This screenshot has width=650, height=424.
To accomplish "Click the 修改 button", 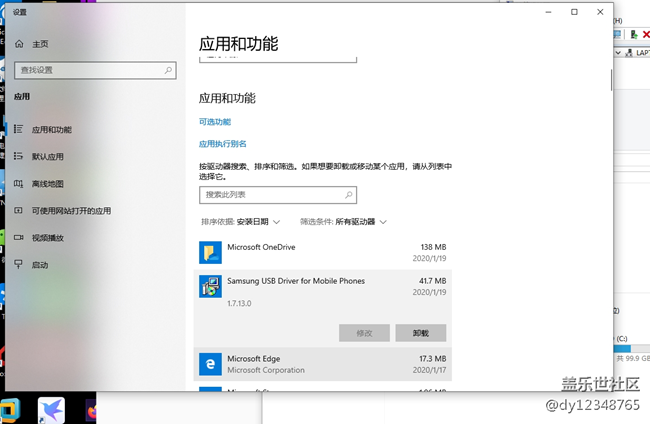I will (x=364, y=333).
